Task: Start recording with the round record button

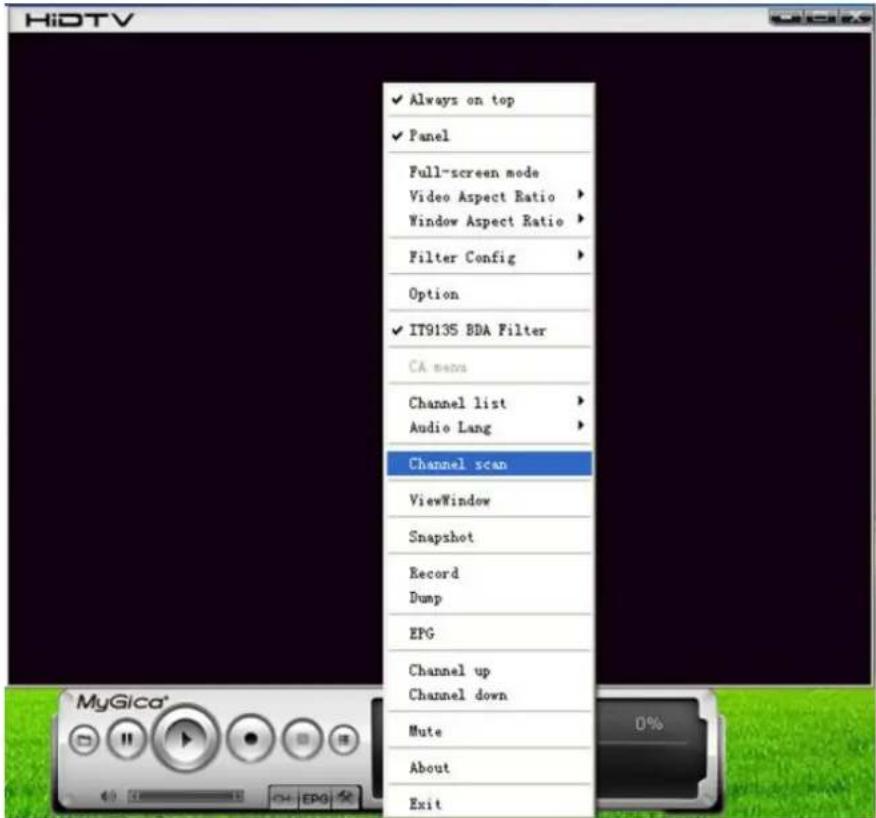Action: (251, 739)
